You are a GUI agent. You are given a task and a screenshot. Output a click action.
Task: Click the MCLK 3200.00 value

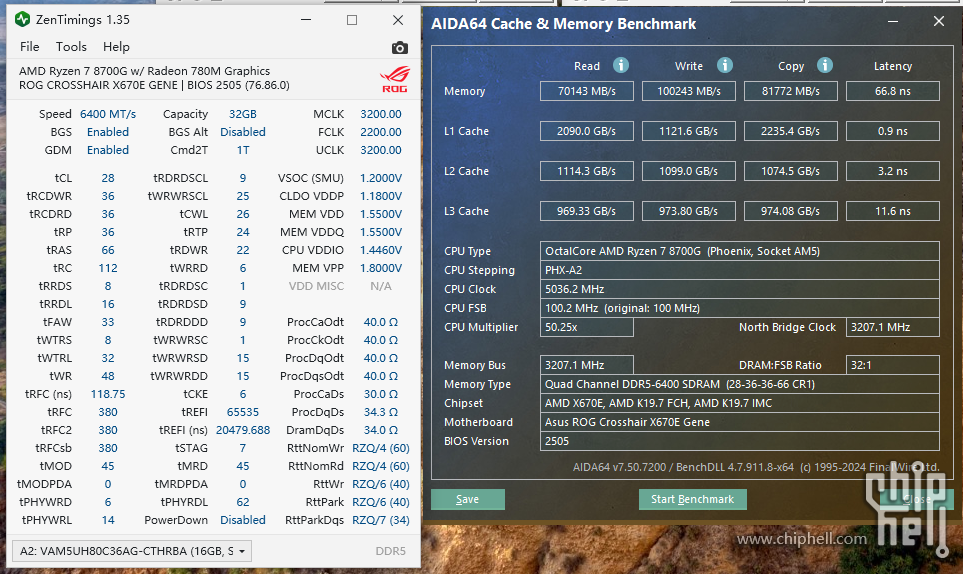click(381, 114)
